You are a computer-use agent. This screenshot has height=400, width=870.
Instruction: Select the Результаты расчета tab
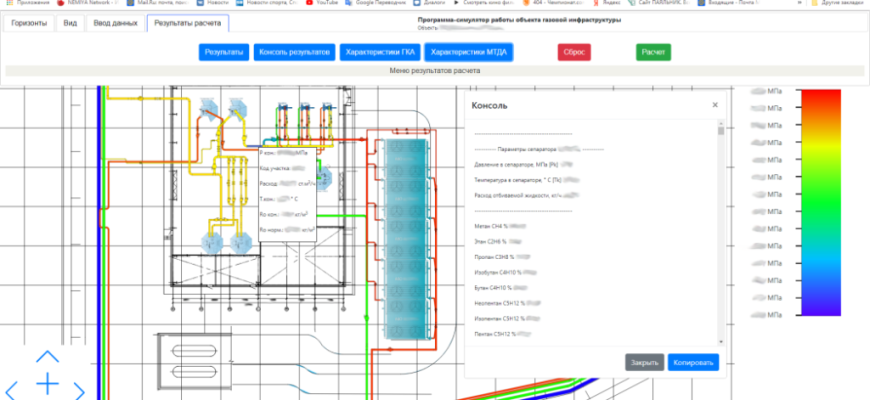pyautogui.click(x=187, y=22)
